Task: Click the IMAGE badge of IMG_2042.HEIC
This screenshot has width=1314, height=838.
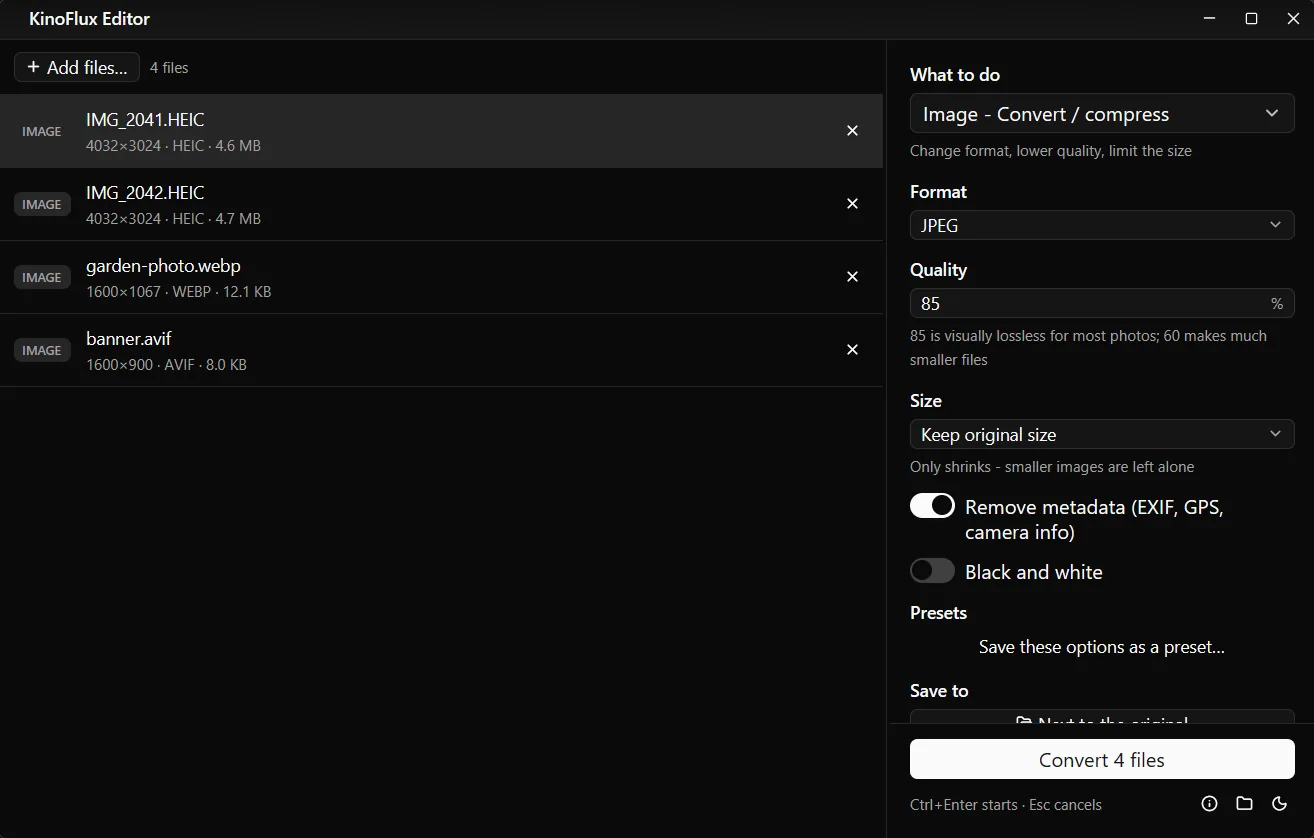Action: pyautogui.click(x=42, y=204)
